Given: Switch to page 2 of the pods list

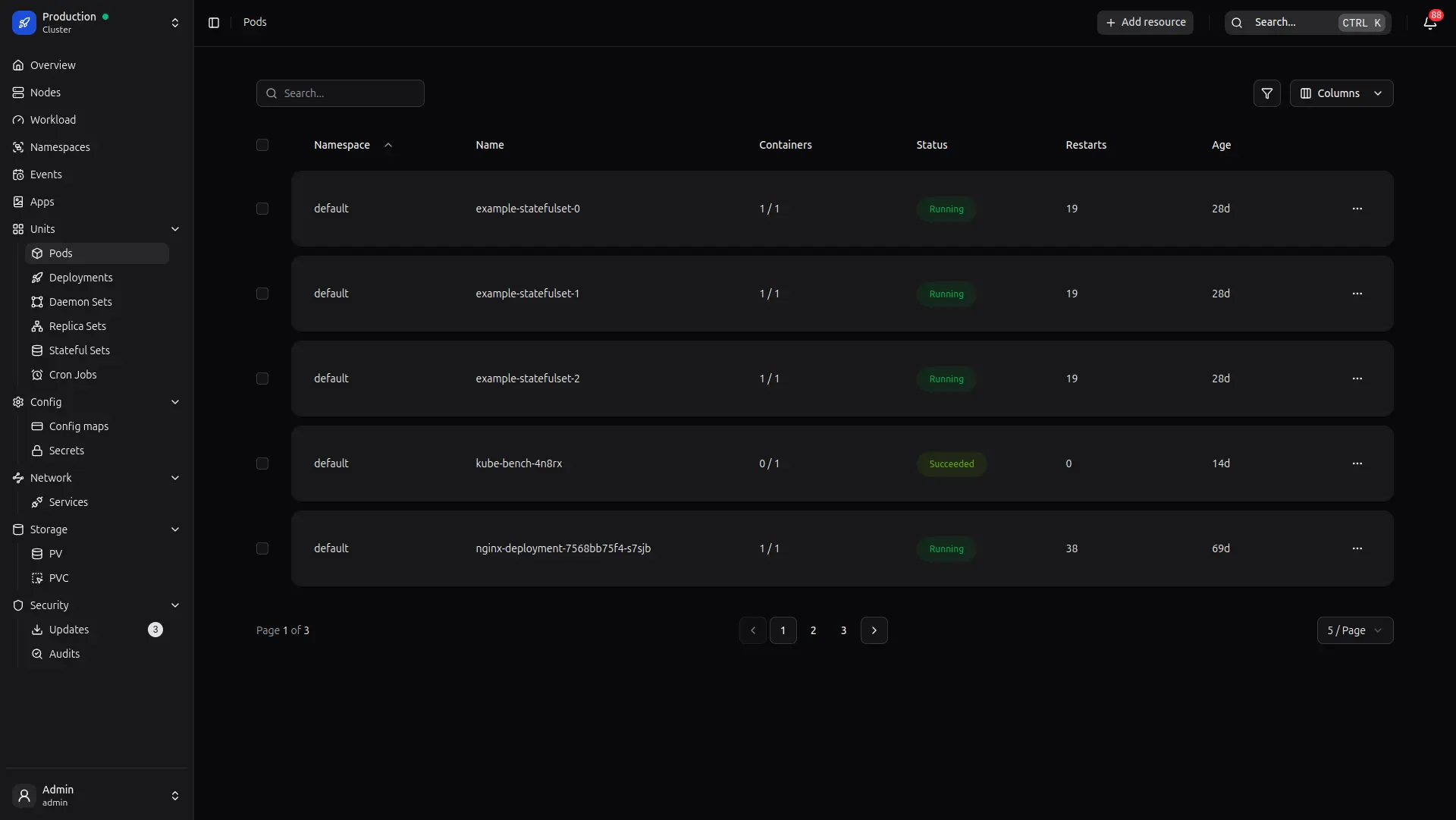Looking at the screenshot, I should coord(814,630).
